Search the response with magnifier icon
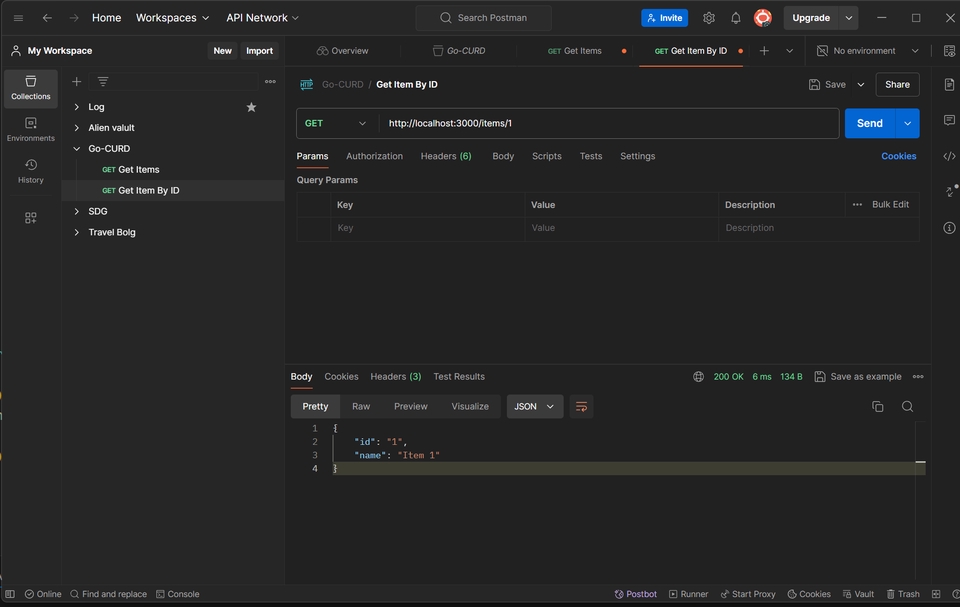This screenshot has height=607, width=960. [907, 406]
